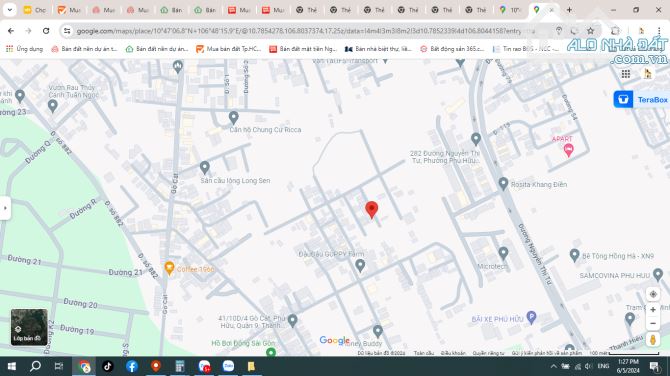Image resolution: width=670 pixels, height=376 pixels.
Task: Click the Rosita Khang Điền map marker
Action: 503,184
